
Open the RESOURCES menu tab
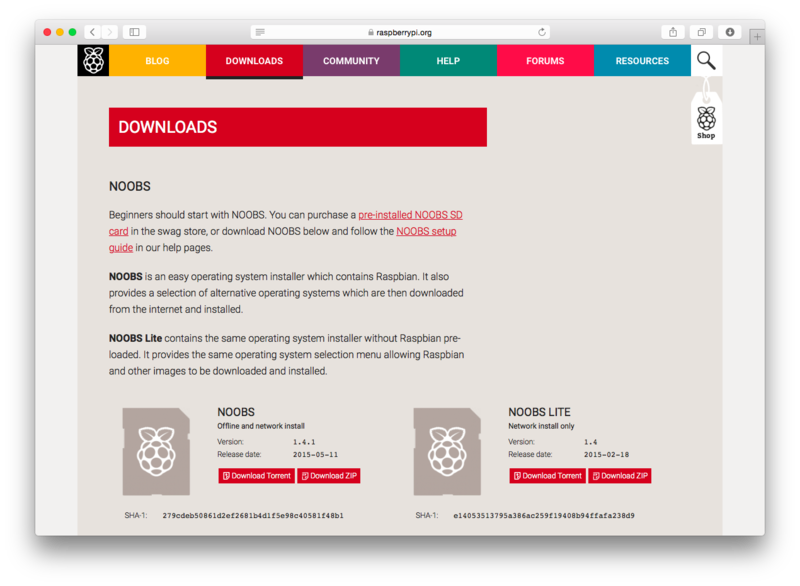pyautogui.click(x=642, y=61)
